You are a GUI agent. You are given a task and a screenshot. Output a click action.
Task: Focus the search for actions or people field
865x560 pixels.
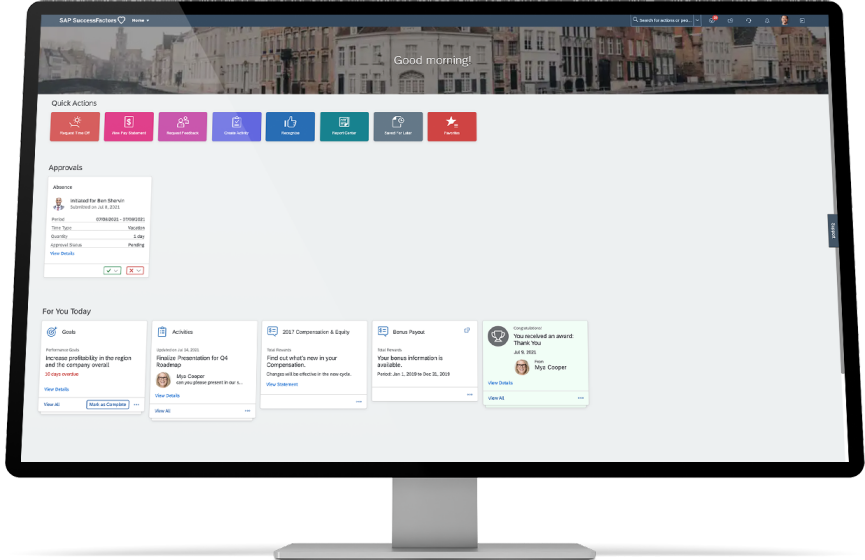click(662, 20)
